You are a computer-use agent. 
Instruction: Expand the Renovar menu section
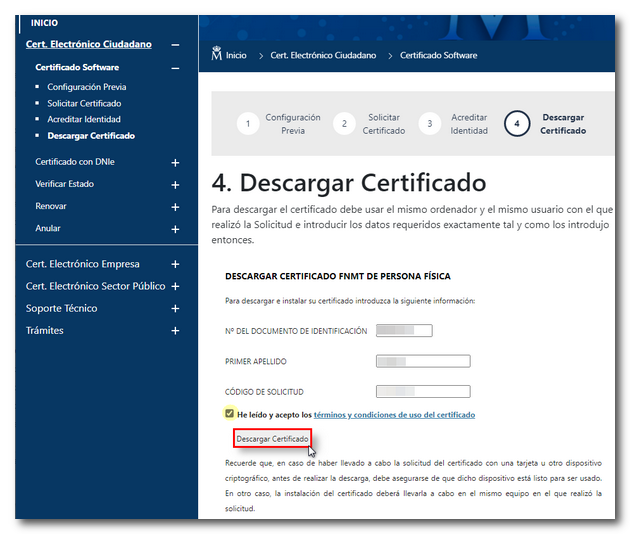click(175, 207)
